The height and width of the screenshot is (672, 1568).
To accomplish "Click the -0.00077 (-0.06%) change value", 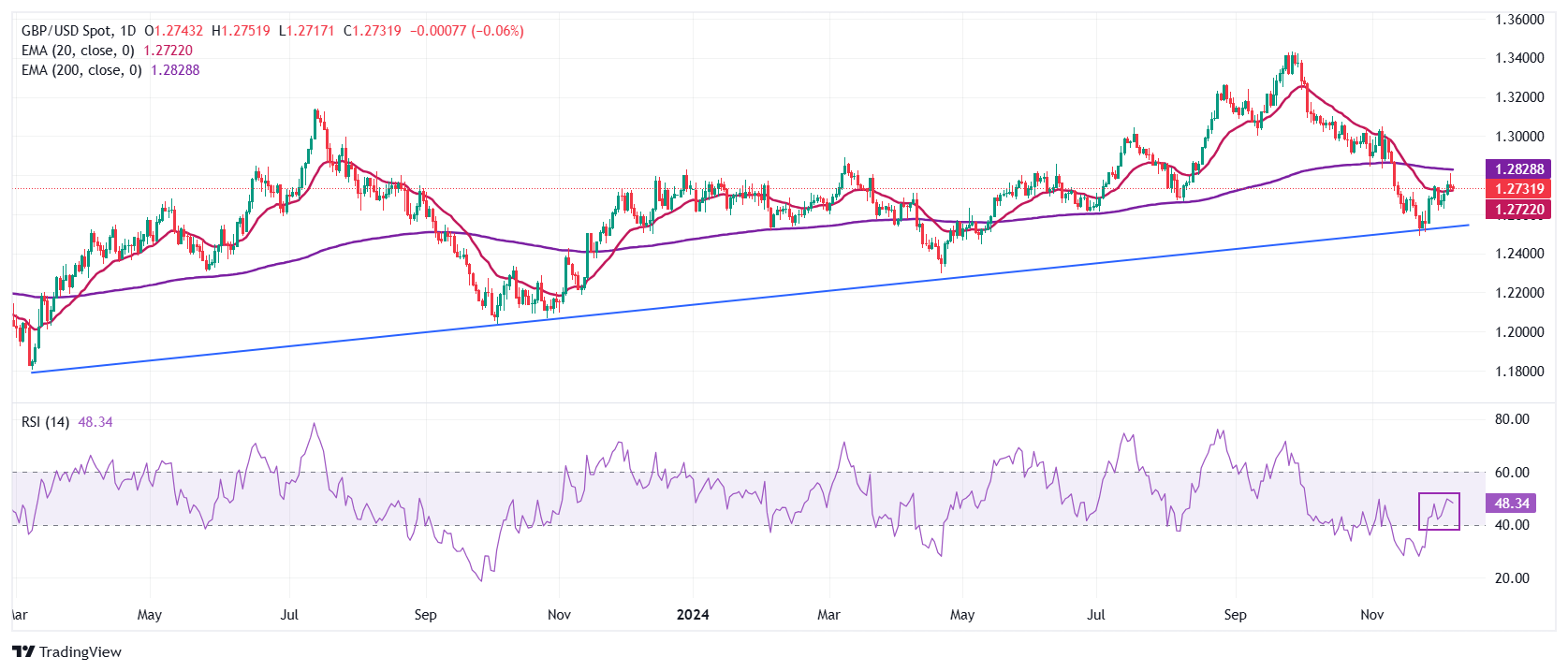I will 466,31.
